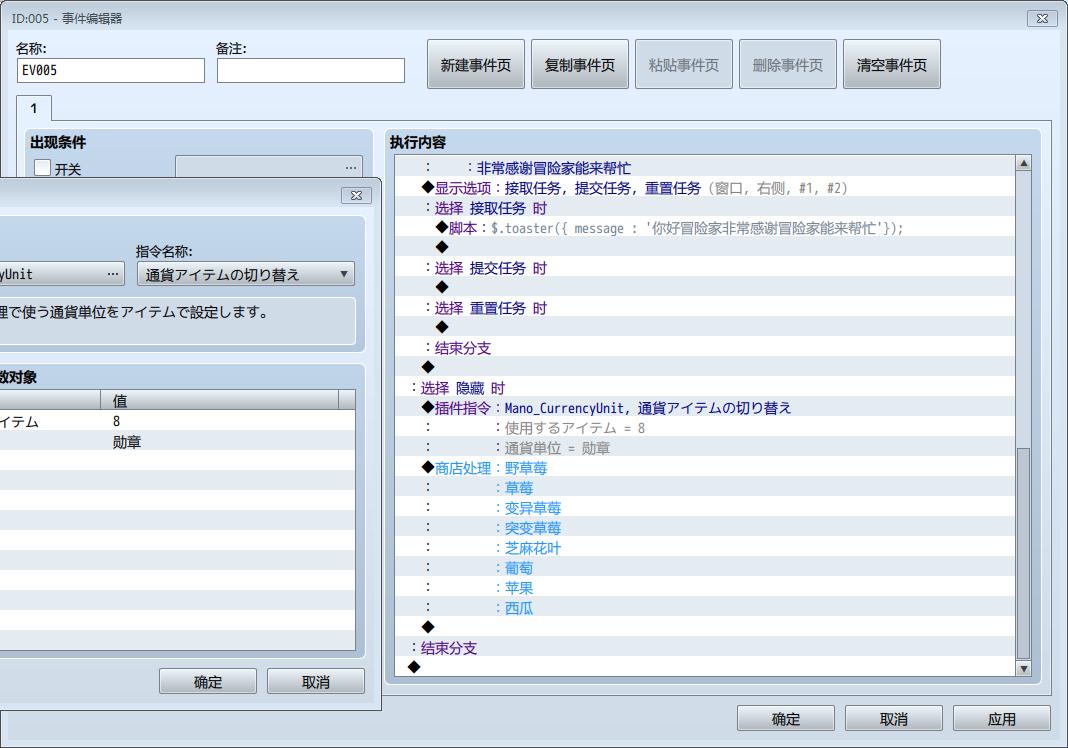Select empty diamond line under 重置任务
Image resolution: width=1068 pixels, height=748 pixels.
click(x=705, y=328)
